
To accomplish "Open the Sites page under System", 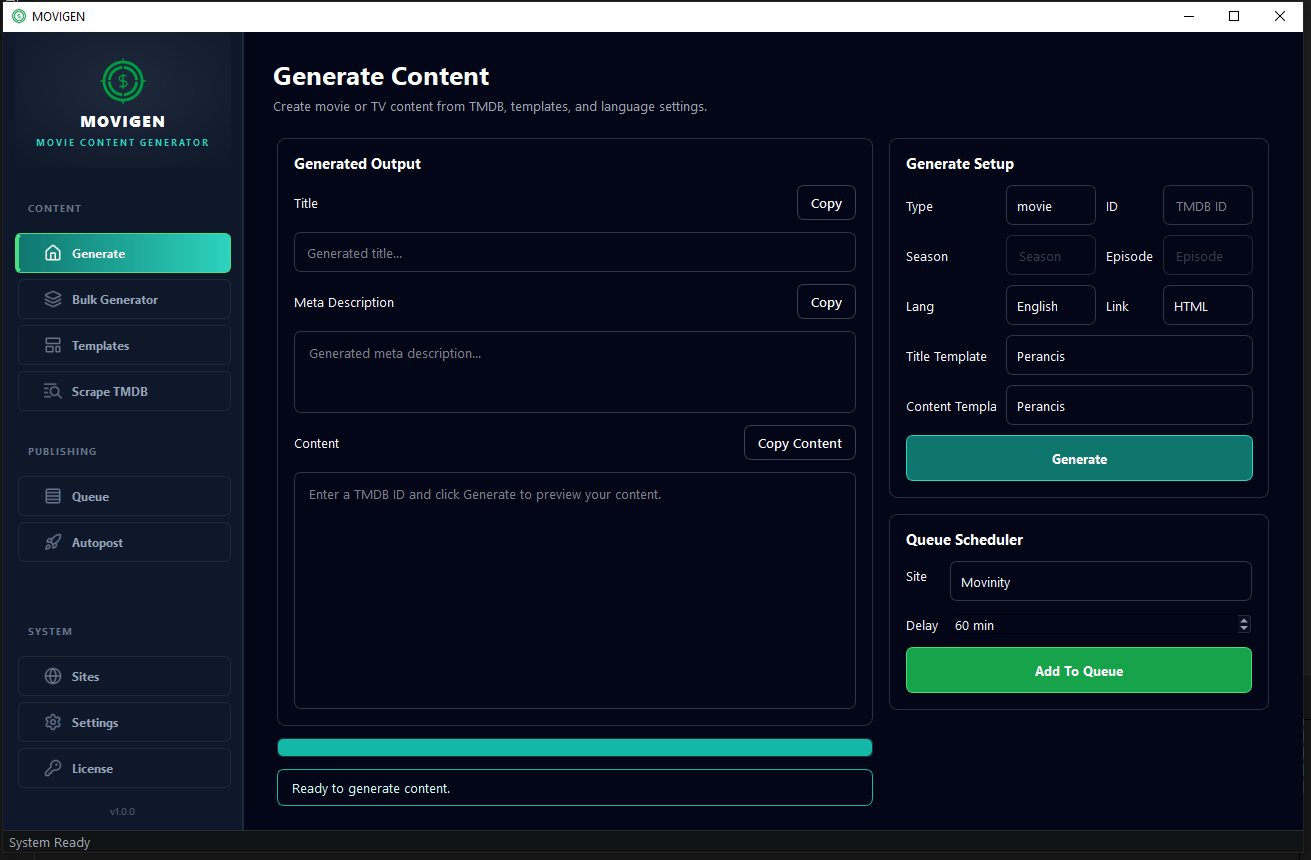I will pyautogui.click(x=124, y=677).
